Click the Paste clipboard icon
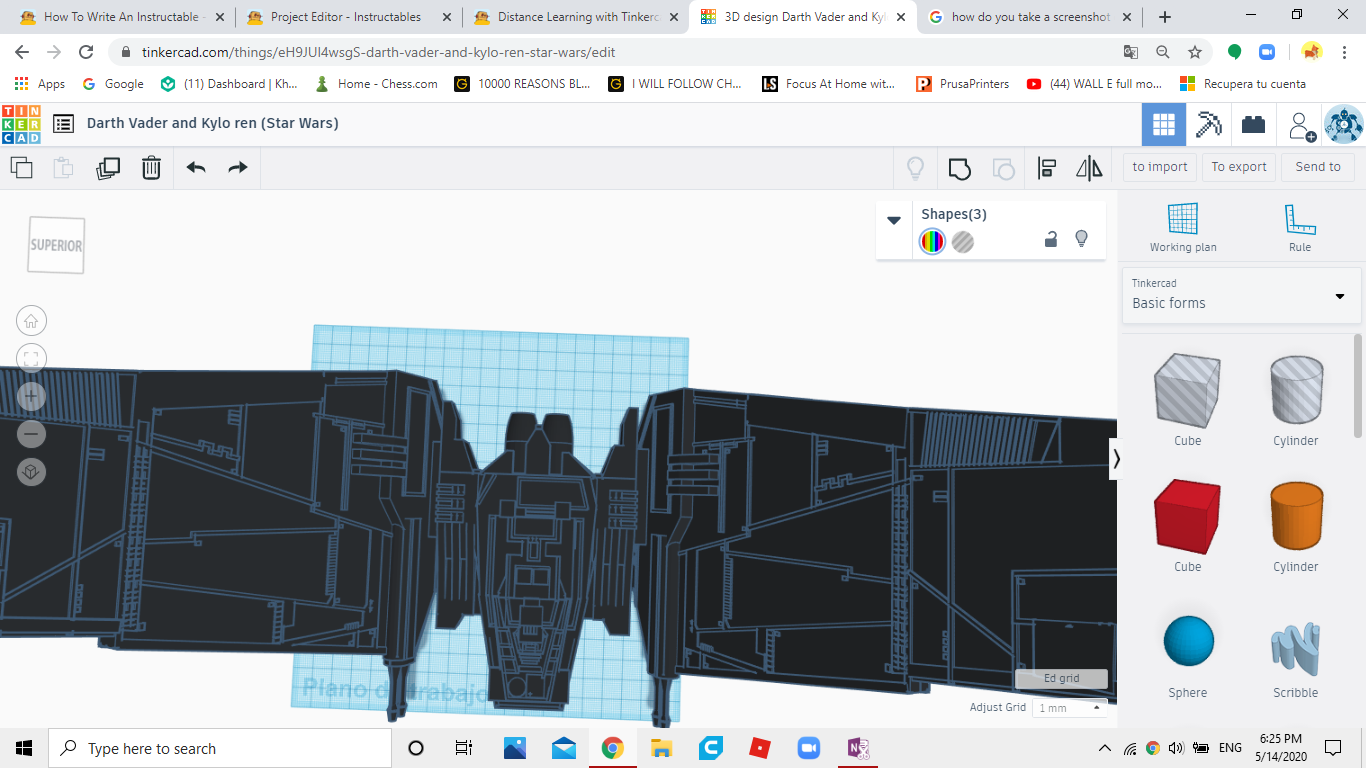The image size is (1366, 768). click(x=63, y=167)
